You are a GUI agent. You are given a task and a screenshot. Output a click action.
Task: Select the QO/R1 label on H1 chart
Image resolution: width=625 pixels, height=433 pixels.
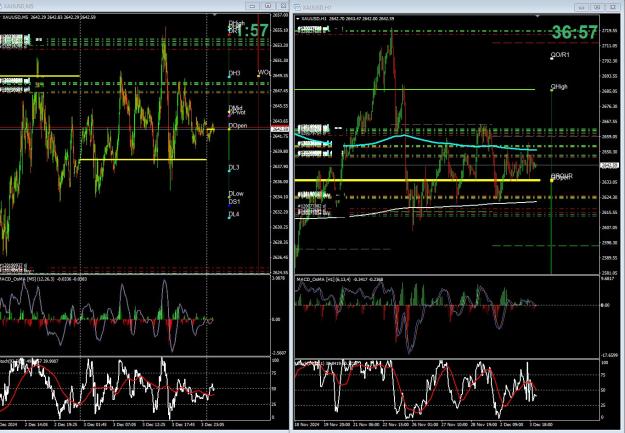tap(560, 55)
